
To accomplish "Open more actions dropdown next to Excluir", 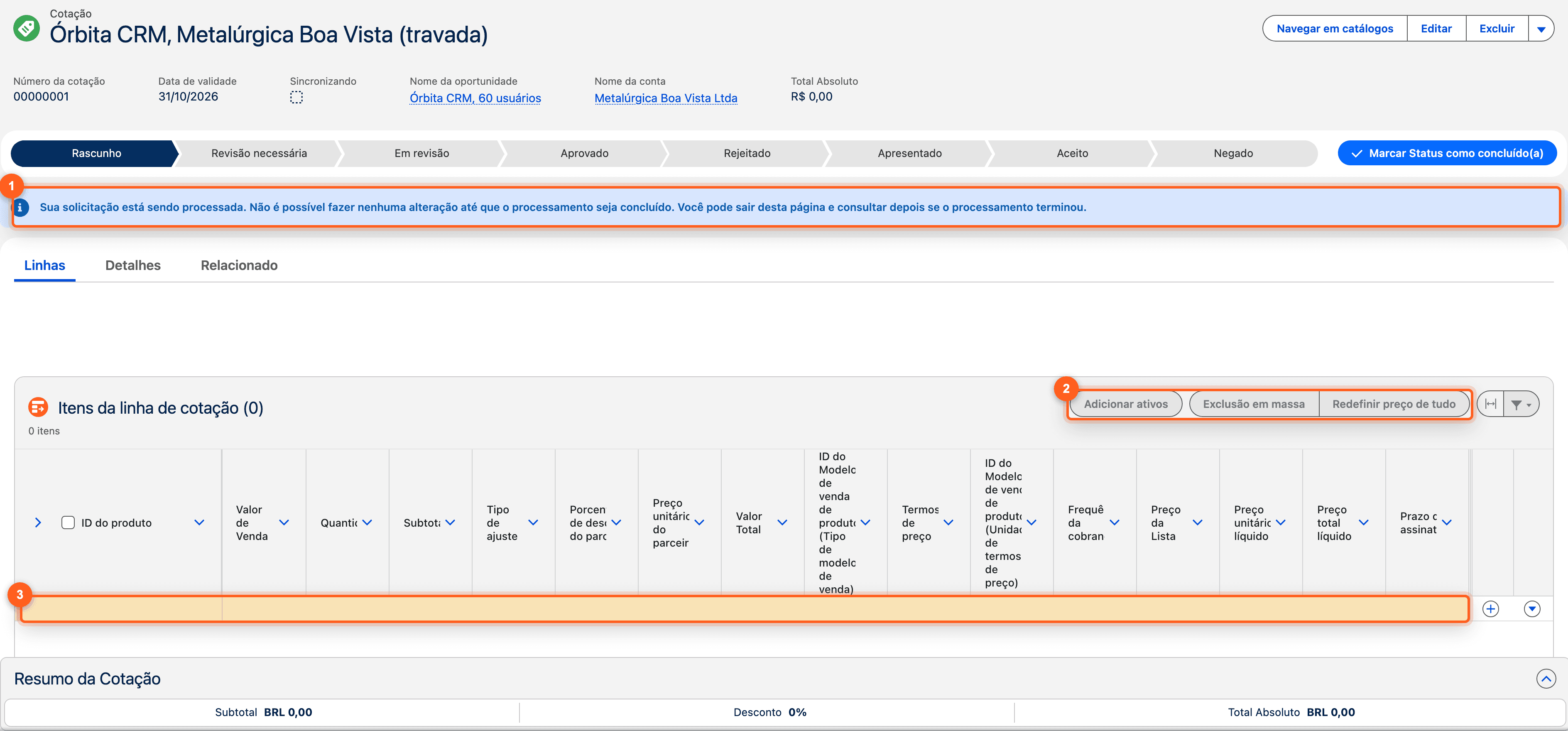I will [1541, 29].
